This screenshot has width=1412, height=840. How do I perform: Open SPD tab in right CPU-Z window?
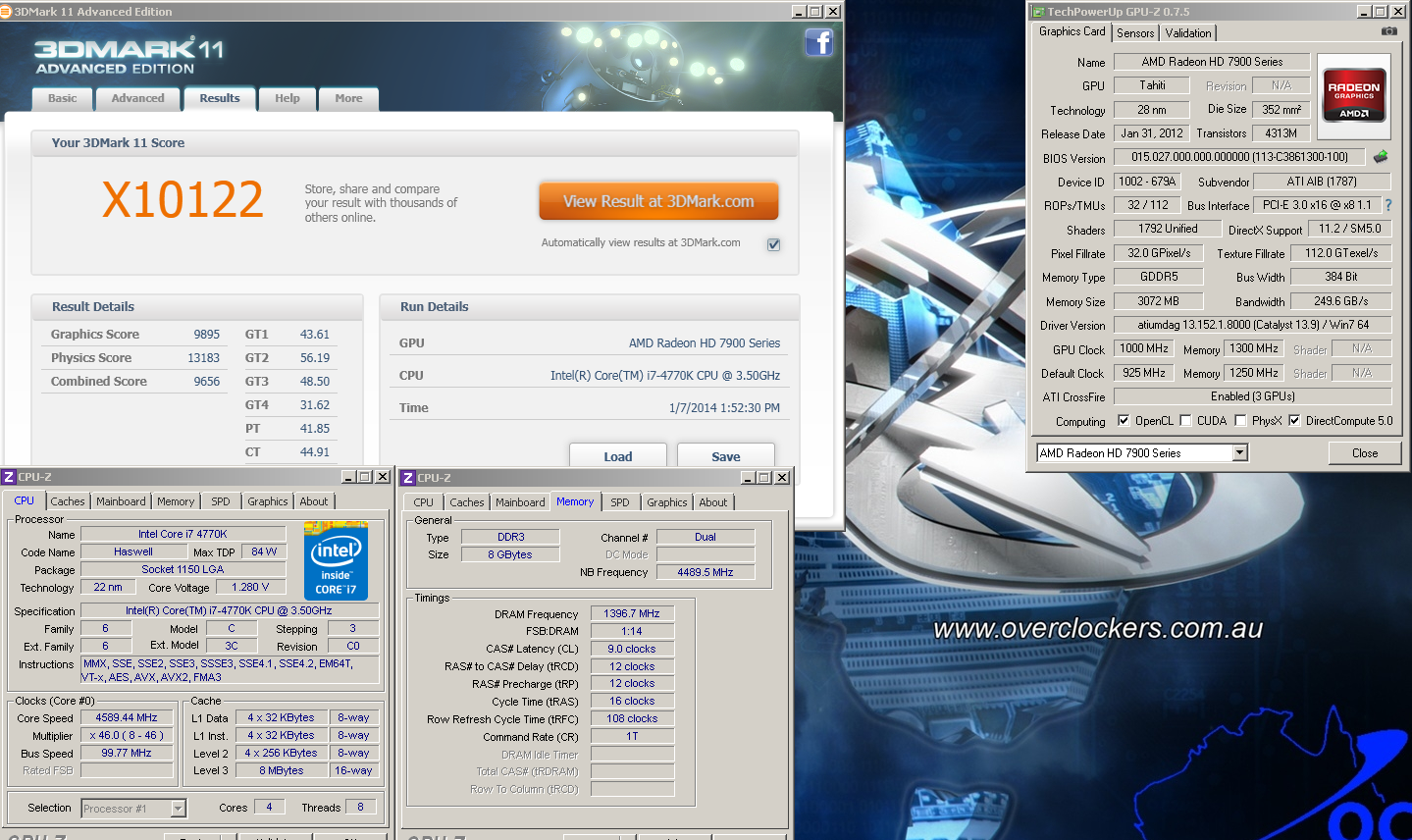coord(620,502)
